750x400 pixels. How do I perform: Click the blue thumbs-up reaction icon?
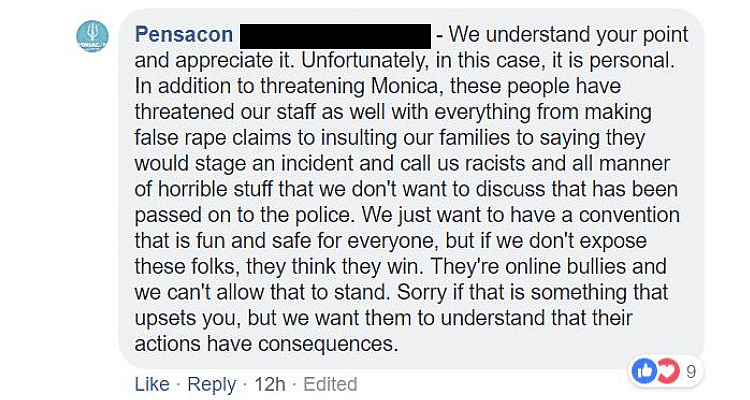644,371
